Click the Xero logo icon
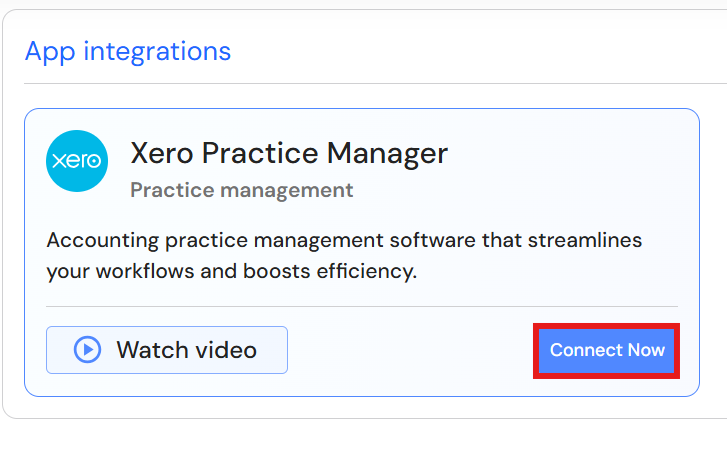 click(76, 161)
